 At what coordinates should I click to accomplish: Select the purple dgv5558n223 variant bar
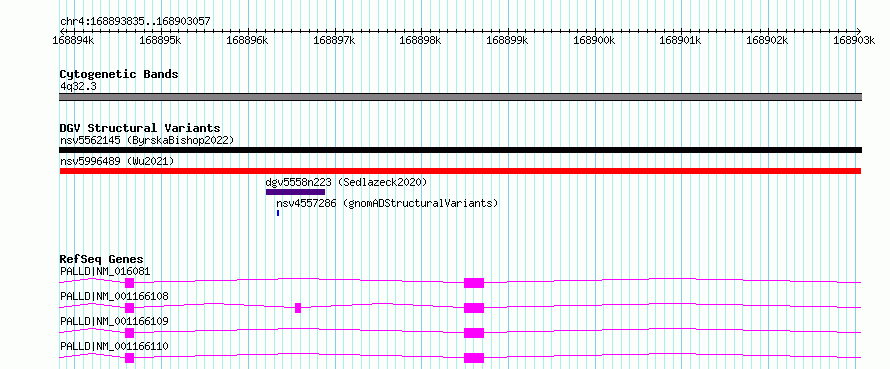(295, 192)
